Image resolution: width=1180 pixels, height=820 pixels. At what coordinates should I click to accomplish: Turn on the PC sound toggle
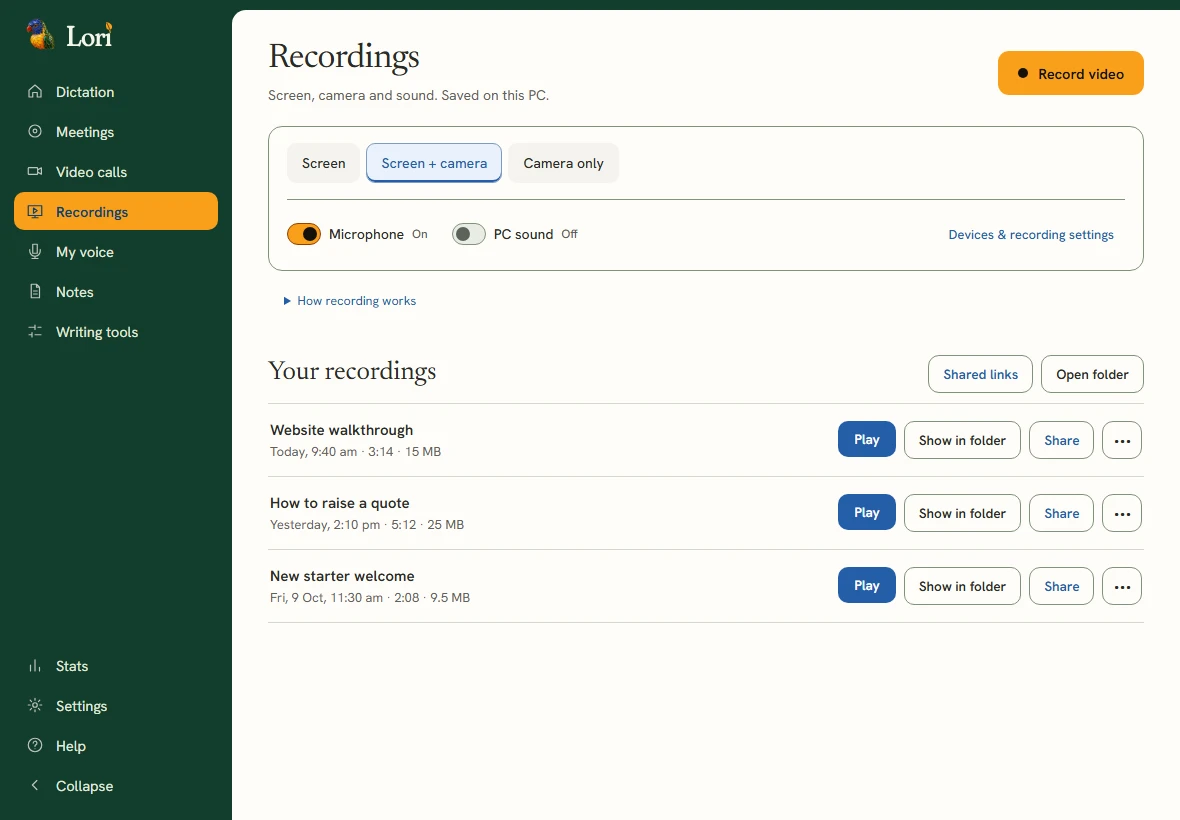468,234
